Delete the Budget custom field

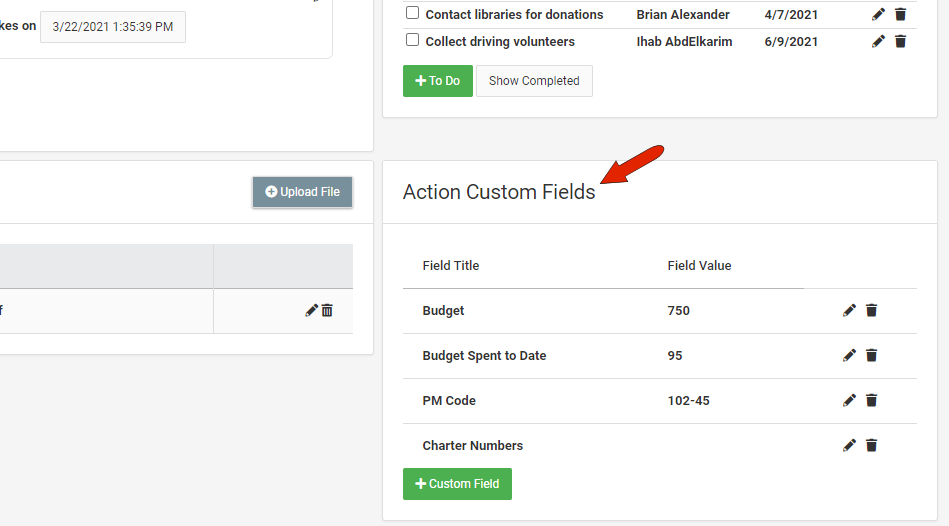(x=871, y=311)
